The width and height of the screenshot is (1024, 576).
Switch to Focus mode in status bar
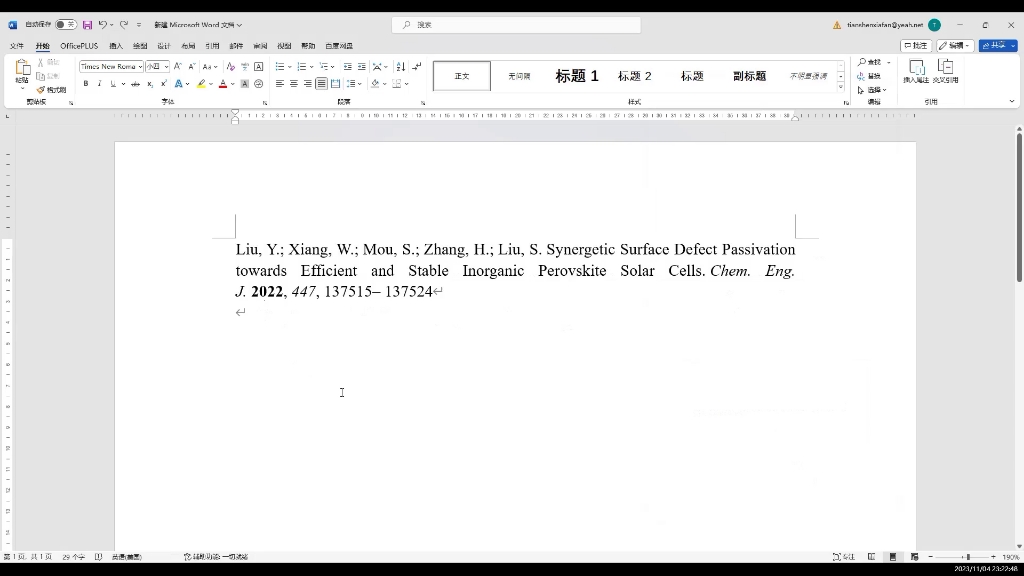[843, 557]
